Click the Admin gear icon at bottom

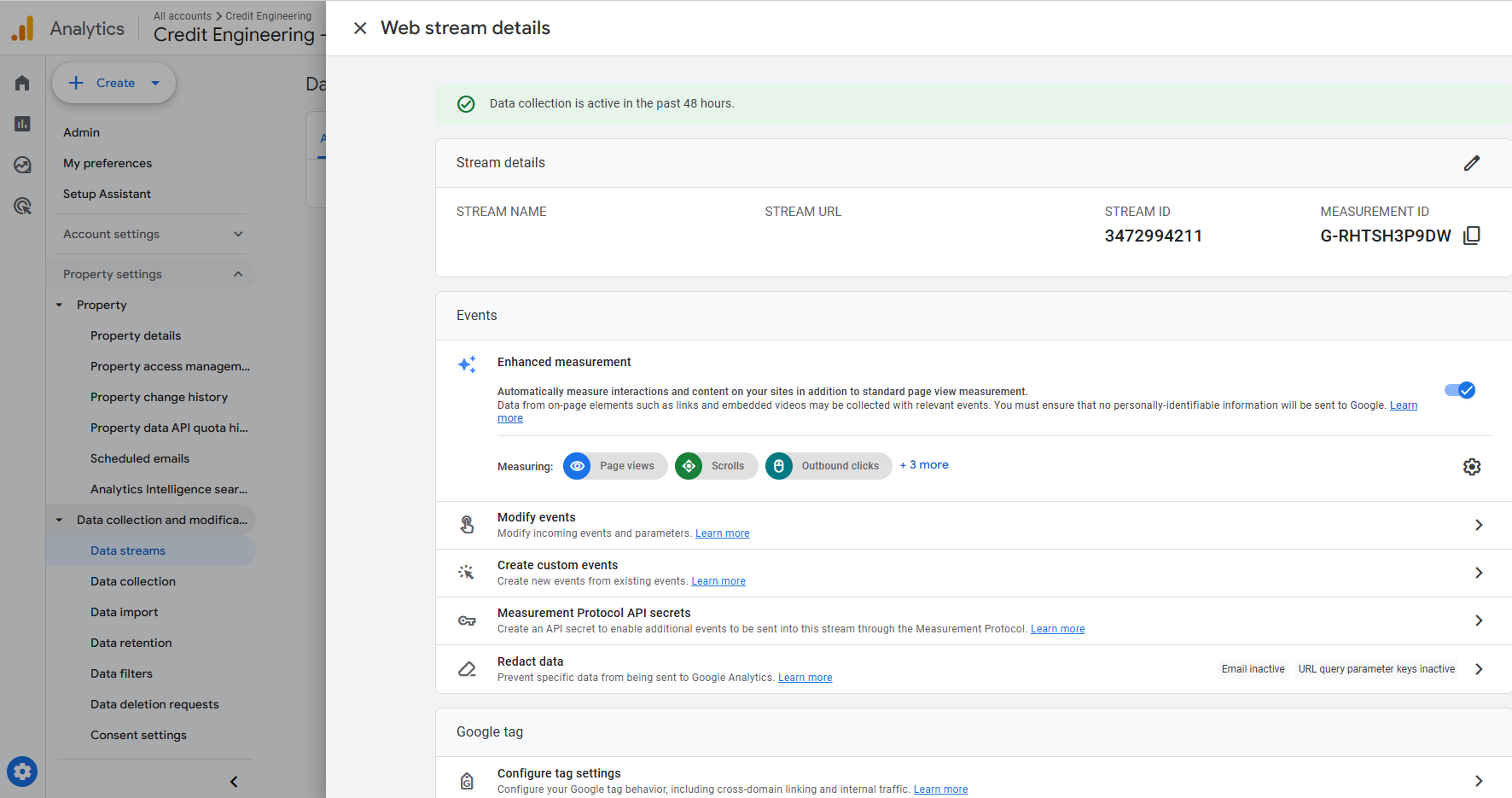pyautogui.click(x=22, y=772)
